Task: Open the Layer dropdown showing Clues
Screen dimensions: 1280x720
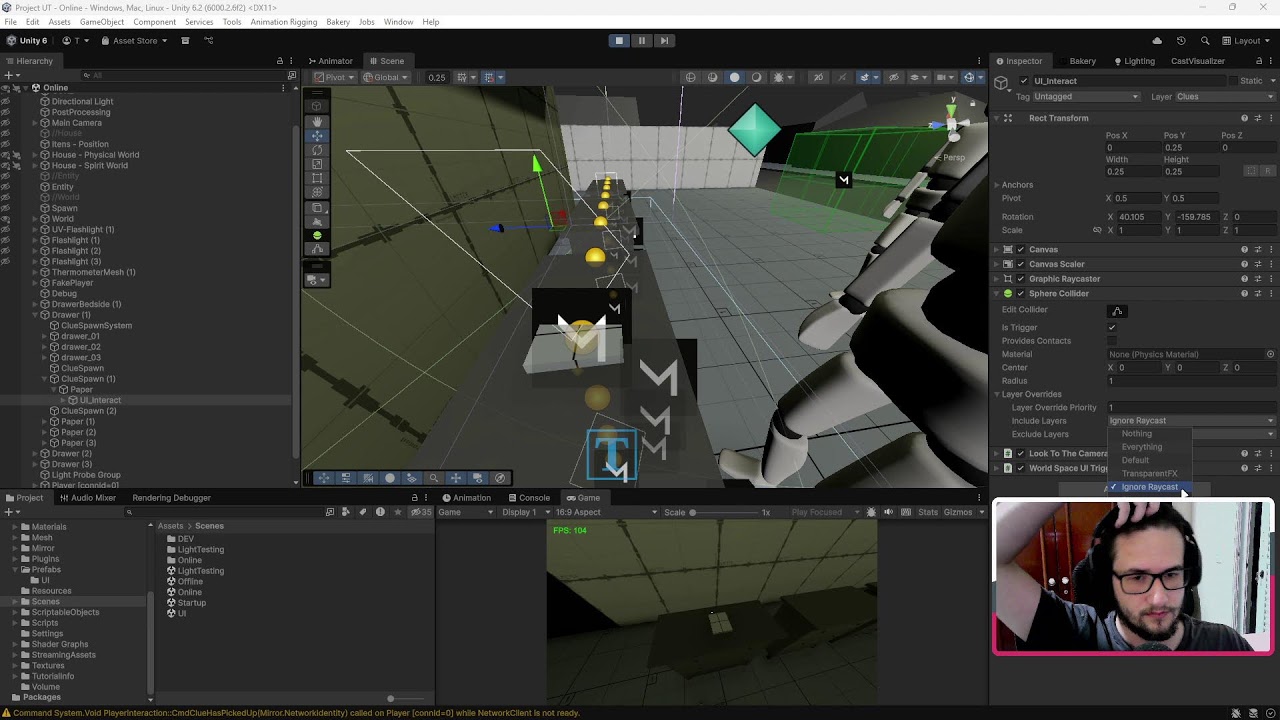Action: [x=1226, y=97]
